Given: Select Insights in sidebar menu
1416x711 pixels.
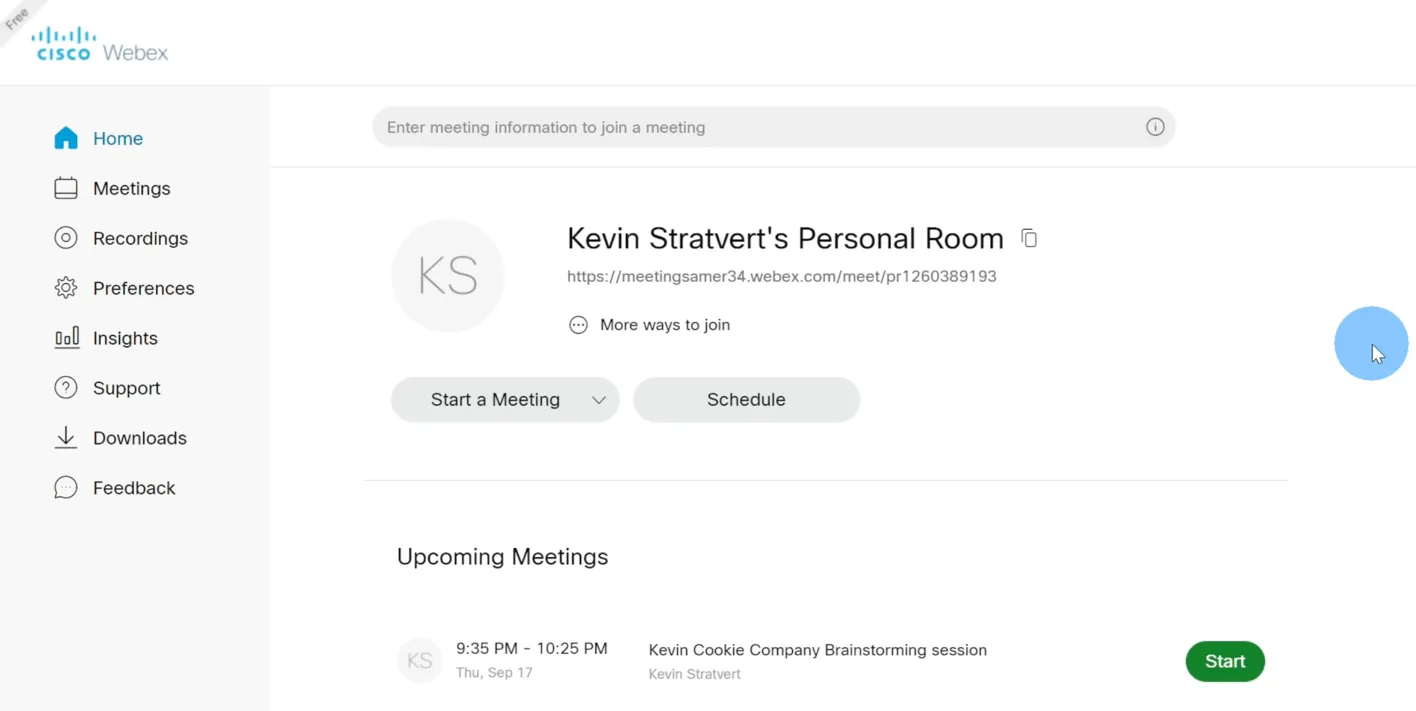Looking at the screenshot, I should click(125, 338).
